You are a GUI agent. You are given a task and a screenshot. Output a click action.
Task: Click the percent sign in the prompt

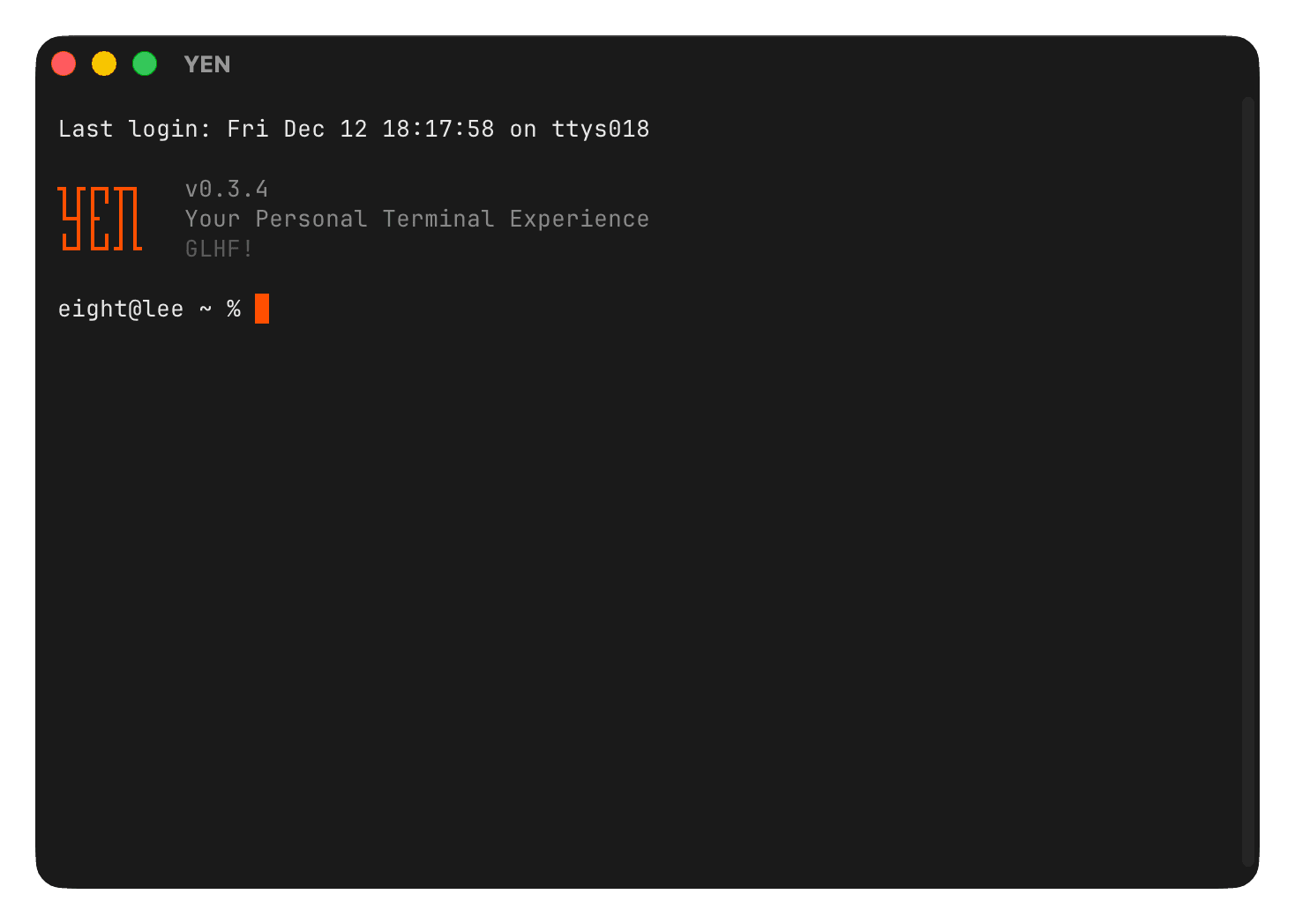pyautogui.click(x=233, y=309)
